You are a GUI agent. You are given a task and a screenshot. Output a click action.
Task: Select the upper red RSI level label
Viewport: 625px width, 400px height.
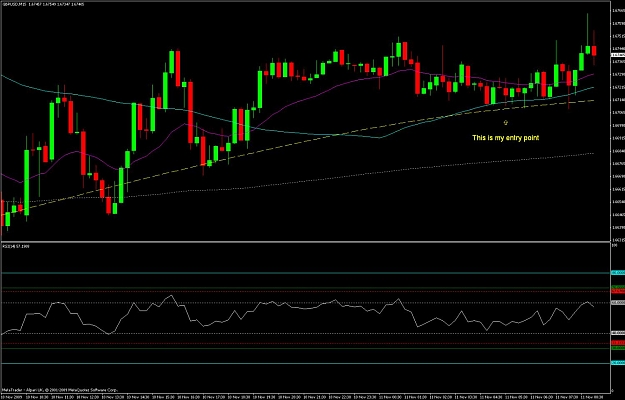pos(618,291)
